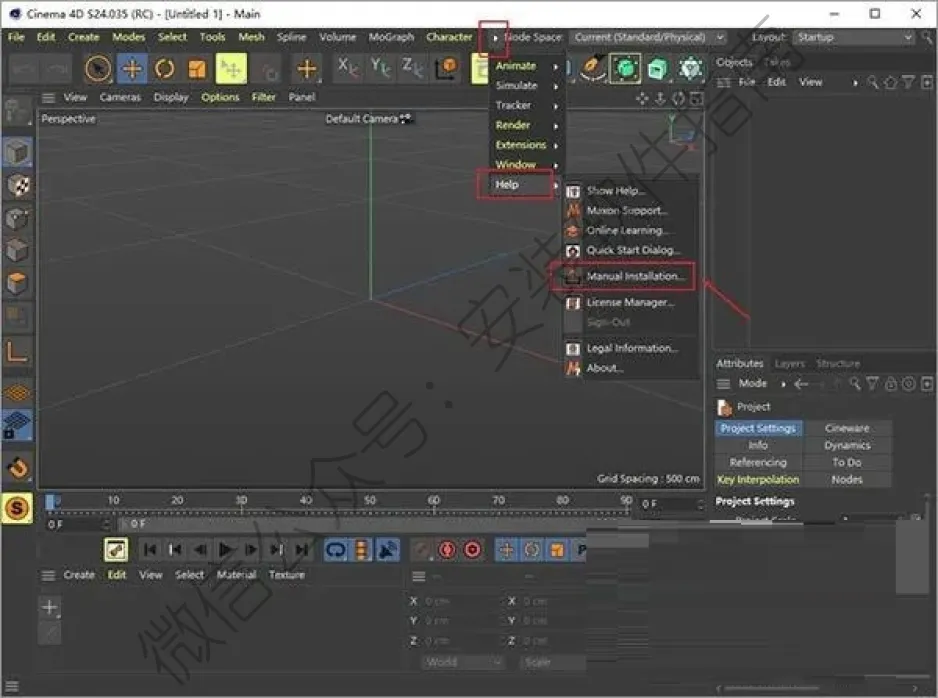Select Texture mode checkerboard icon
This screenshot has width=938, height=698.
coord(18,186)
